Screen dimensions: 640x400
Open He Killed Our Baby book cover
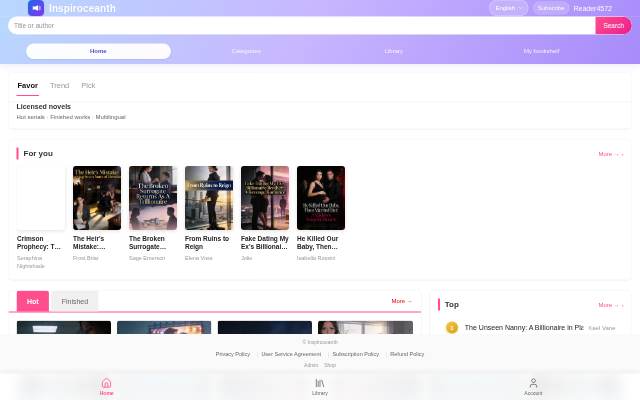point(321,198)
